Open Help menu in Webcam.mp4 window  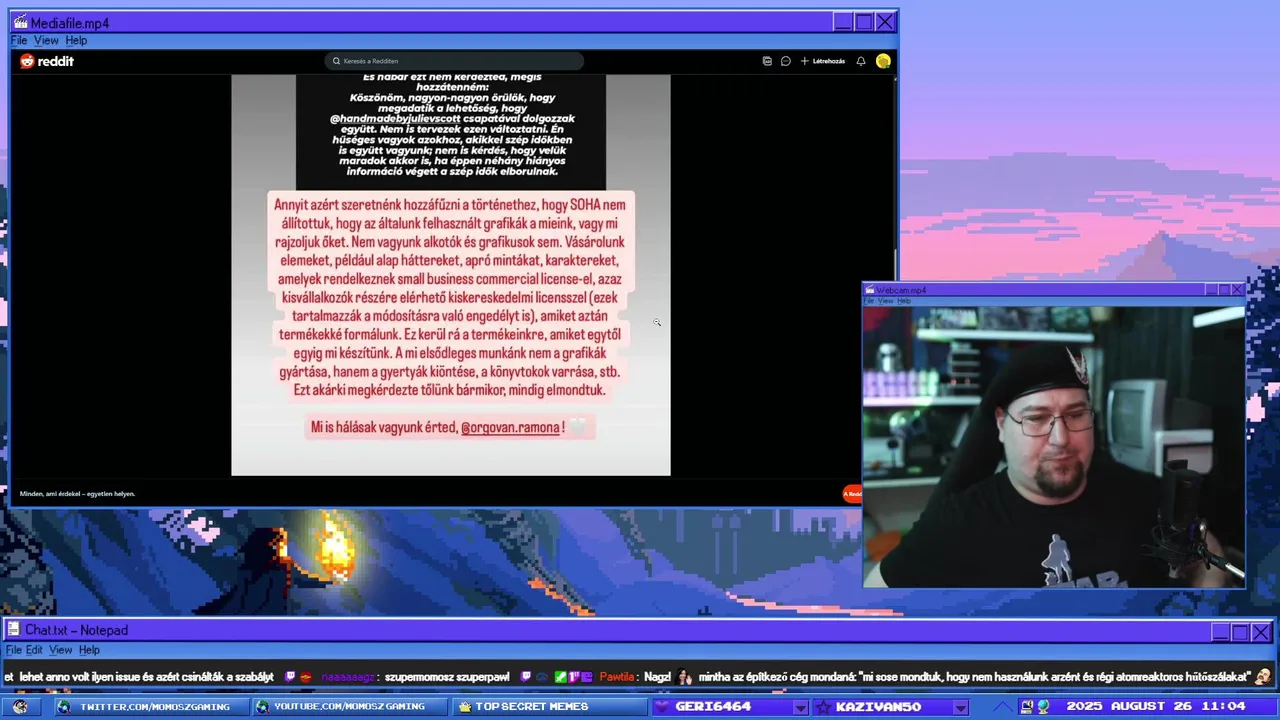(x=904, y=301)
